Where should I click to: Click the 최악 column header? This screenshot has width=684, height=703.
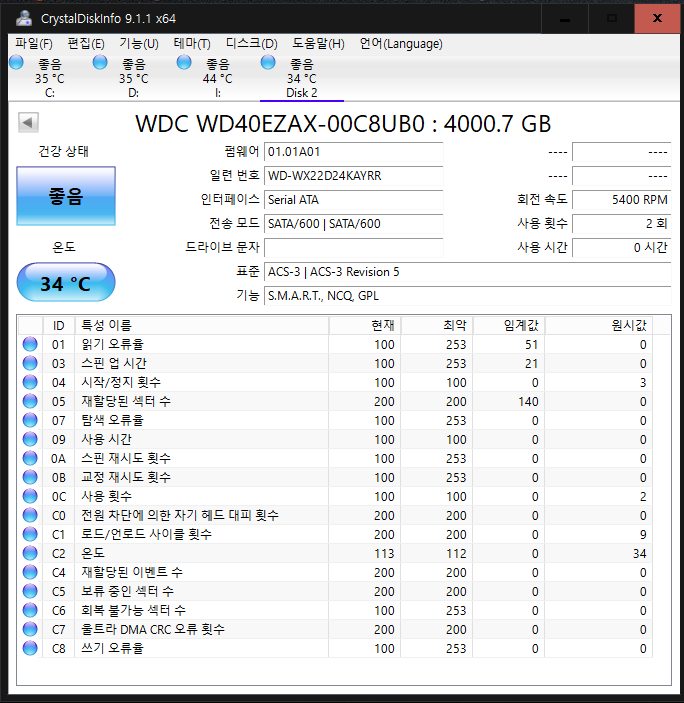pyautogui.click(x=437, y=325)
